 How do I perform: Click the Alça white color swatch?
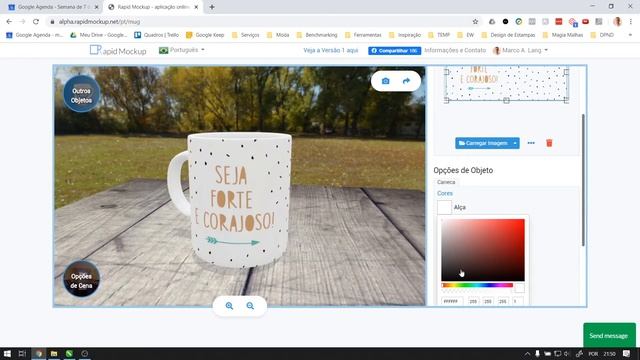pos(444,207)
